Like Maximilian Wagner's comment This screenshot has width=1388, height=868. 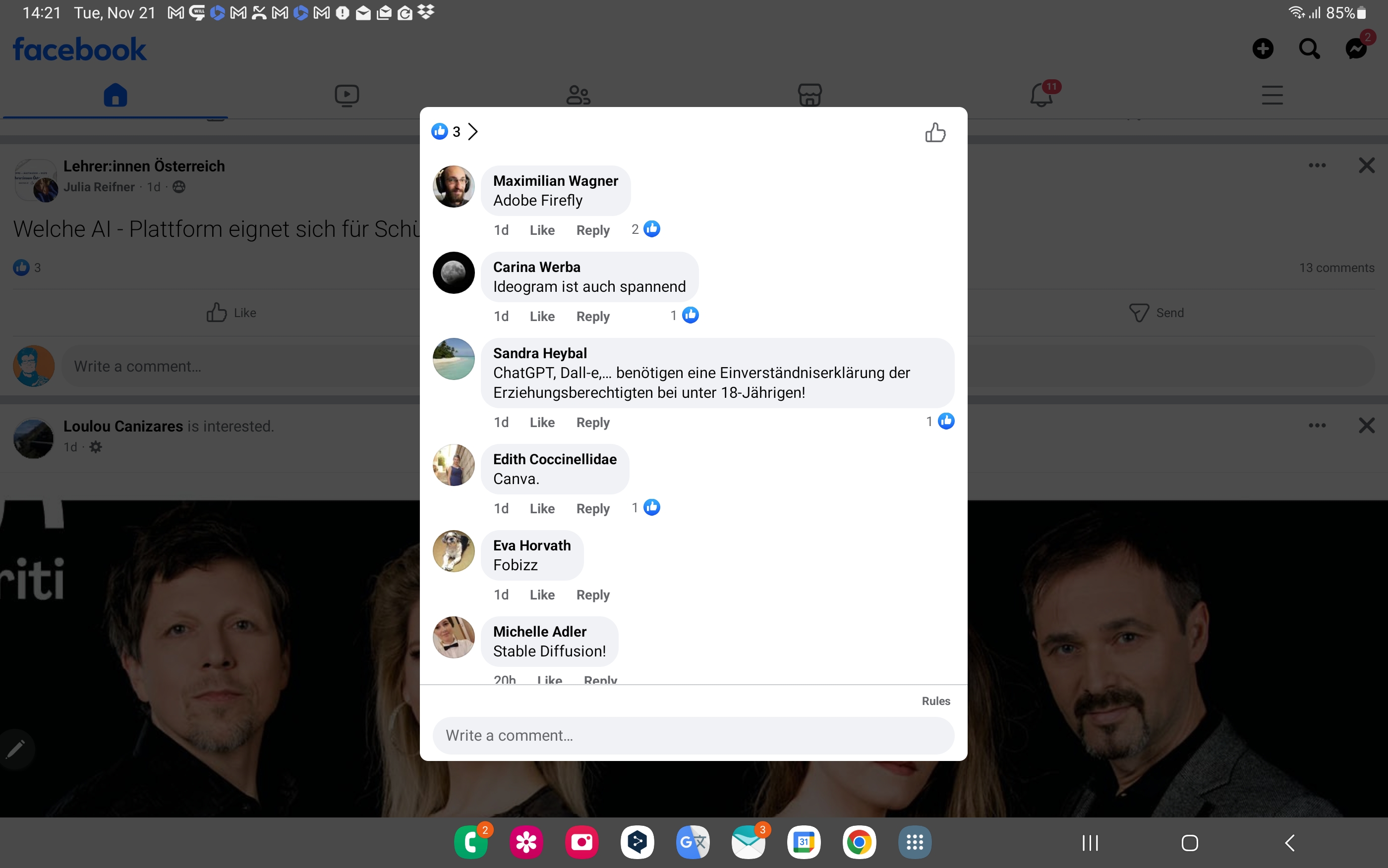coord(541,230)
